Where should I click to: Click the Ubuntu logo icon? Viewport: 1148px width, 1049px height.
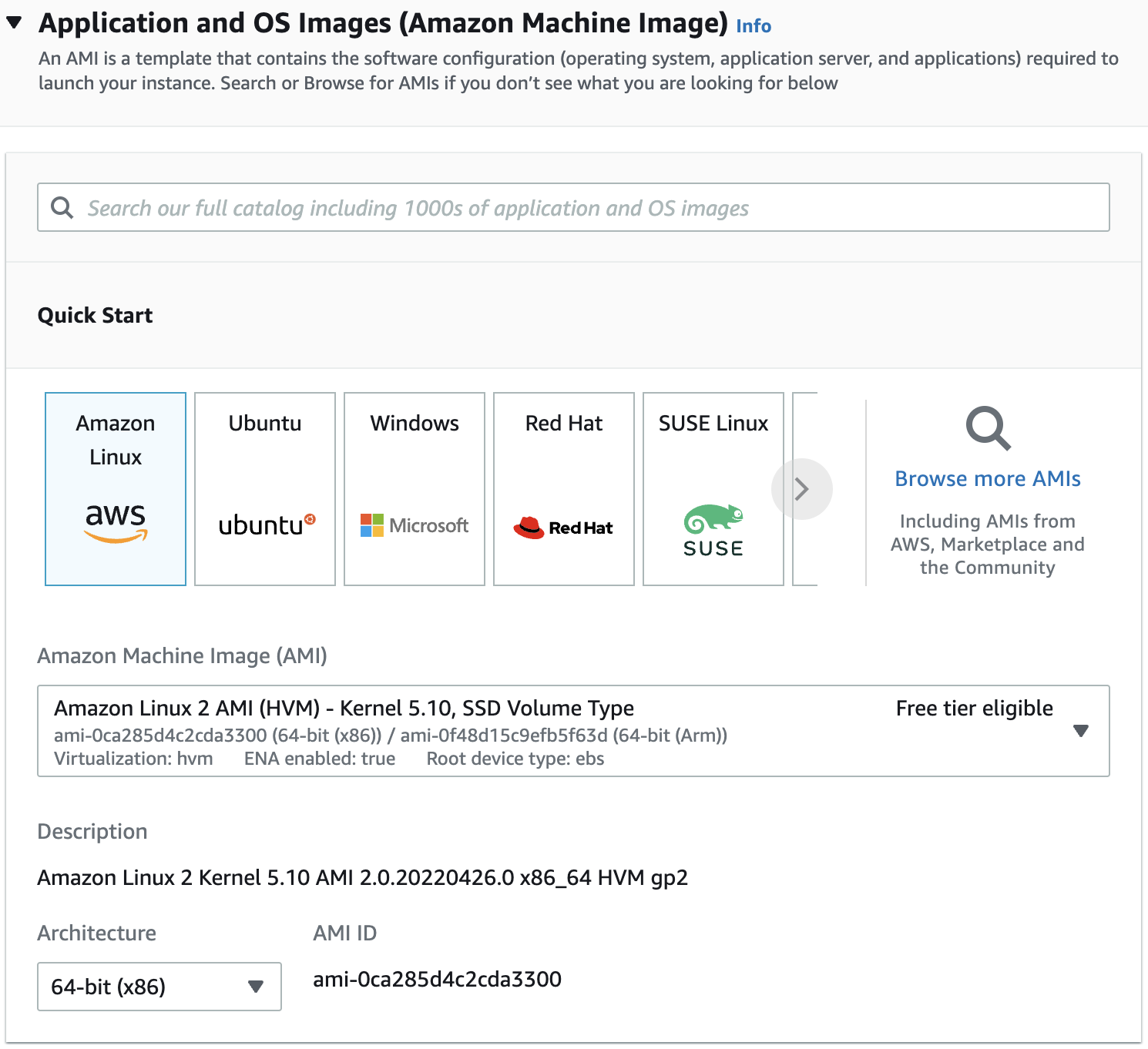tap(266, 525)
